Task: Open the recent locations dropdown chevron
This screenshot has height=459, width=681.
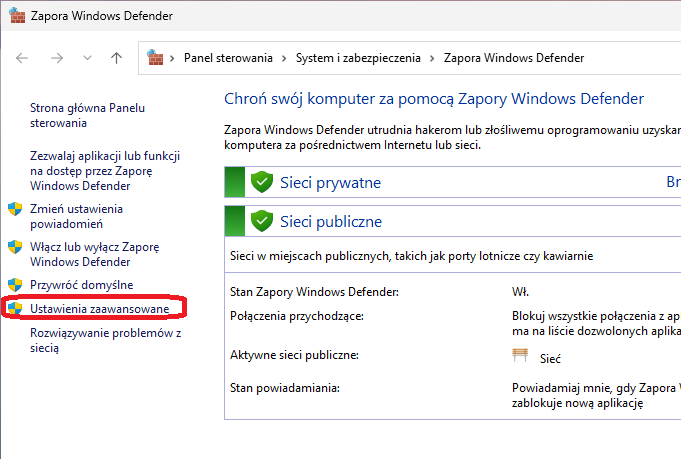Action: click(x=87, y=58)
